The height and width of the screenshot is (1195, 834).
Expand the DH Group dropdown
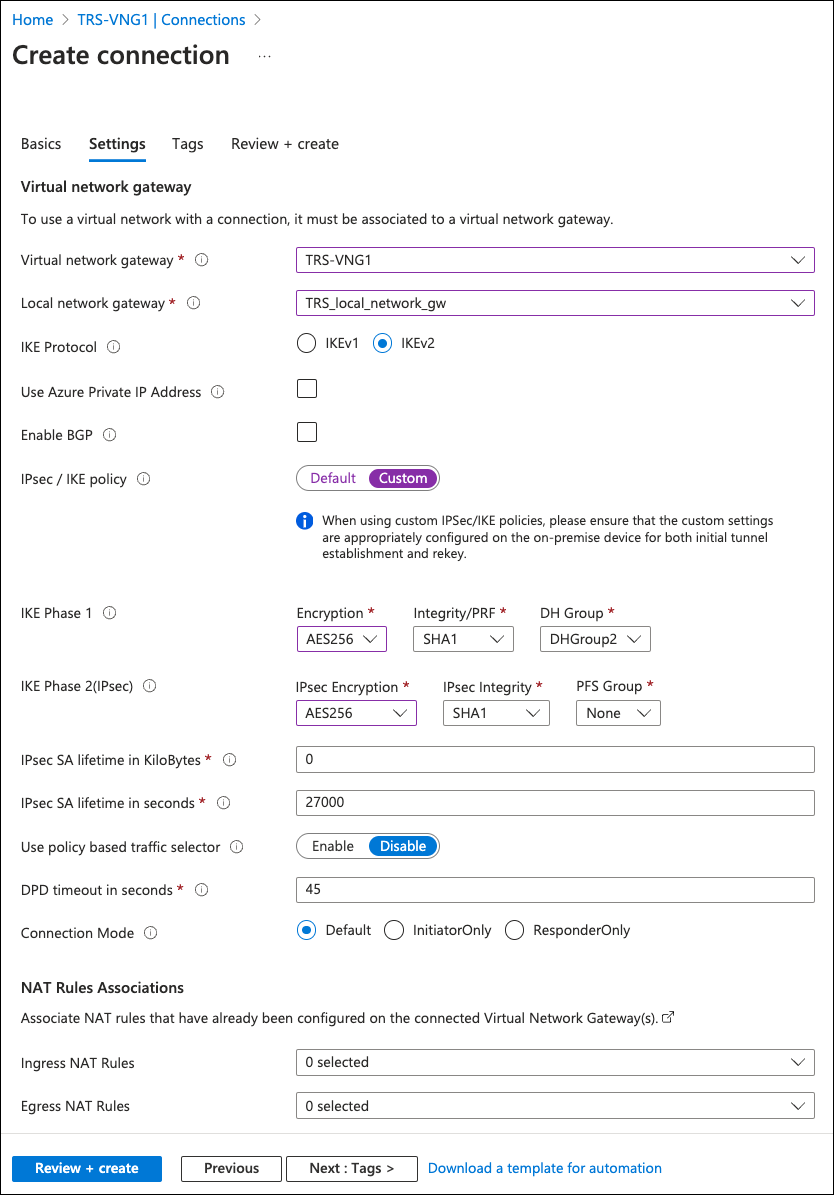595,639
